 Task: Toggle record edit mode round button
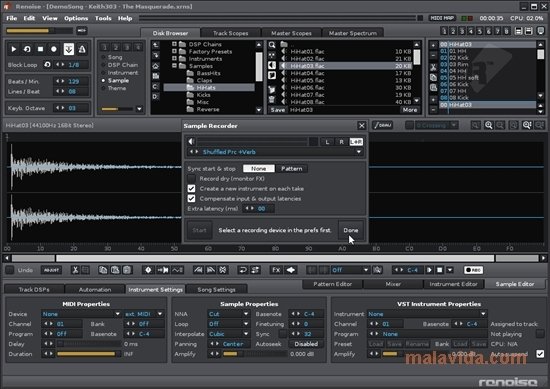(54, 49)
